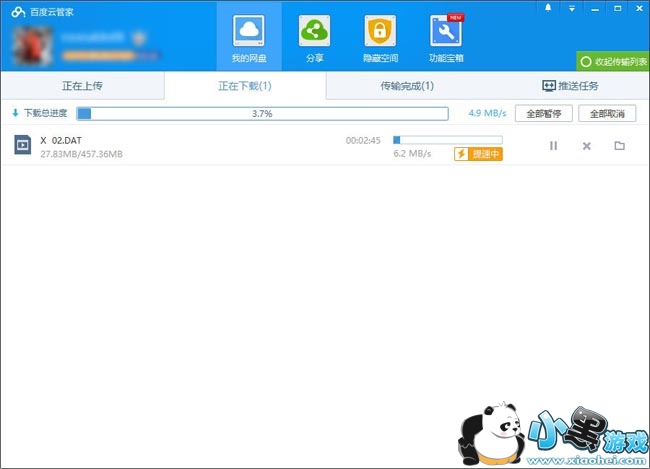Maximize the 百度云管家 window
The image size is (650, 469).
click(x=618, y=8)
